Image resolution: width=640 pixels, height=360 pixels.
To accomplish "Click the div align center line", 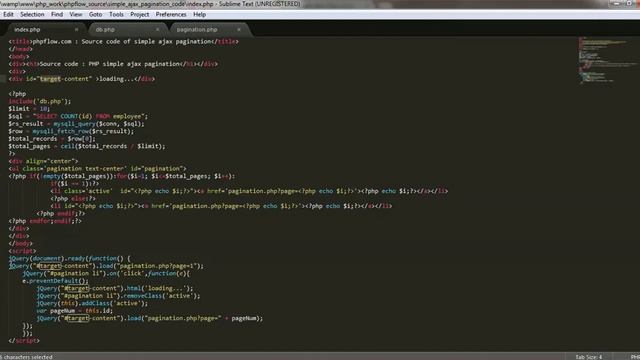I will [x=43, y=161].
